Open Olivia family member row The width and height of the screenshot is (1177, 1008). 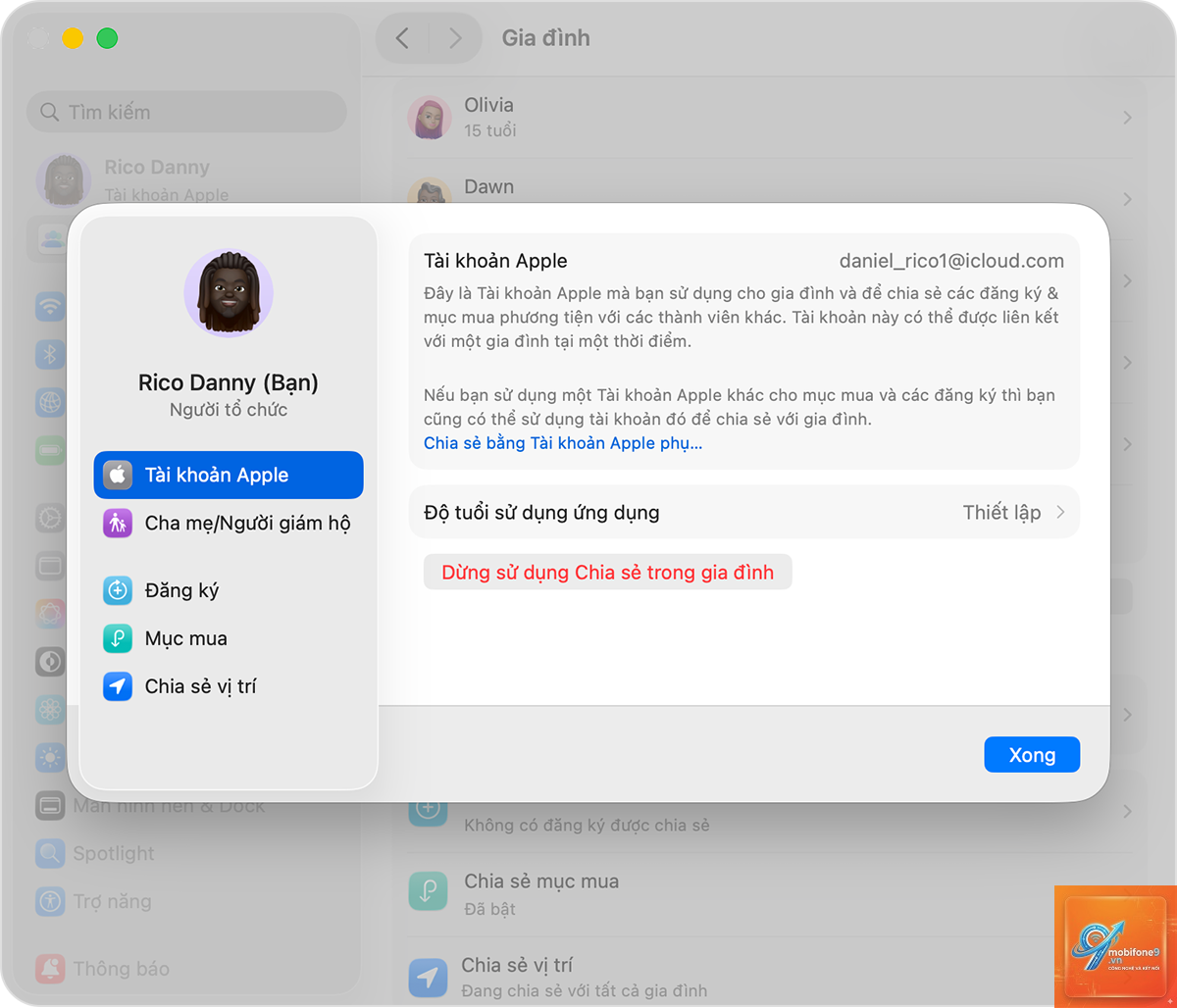tap(769, 117)
